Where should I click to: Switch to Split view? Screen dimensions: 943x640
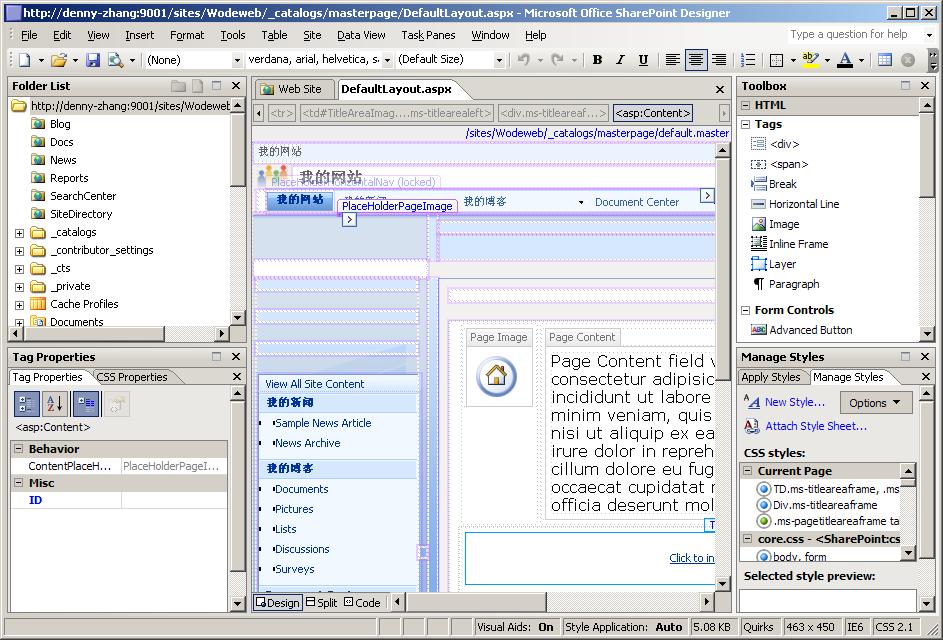[321, 603]
